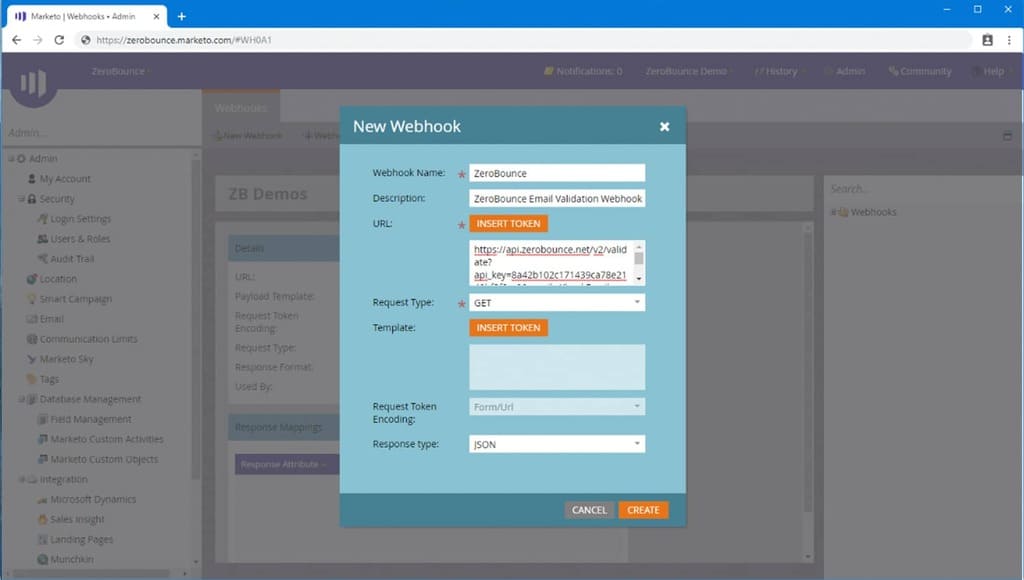The width and height of the screenshot is (1024, 580).
Task: Open a new browser tab
Action: (x=182, y=16)
